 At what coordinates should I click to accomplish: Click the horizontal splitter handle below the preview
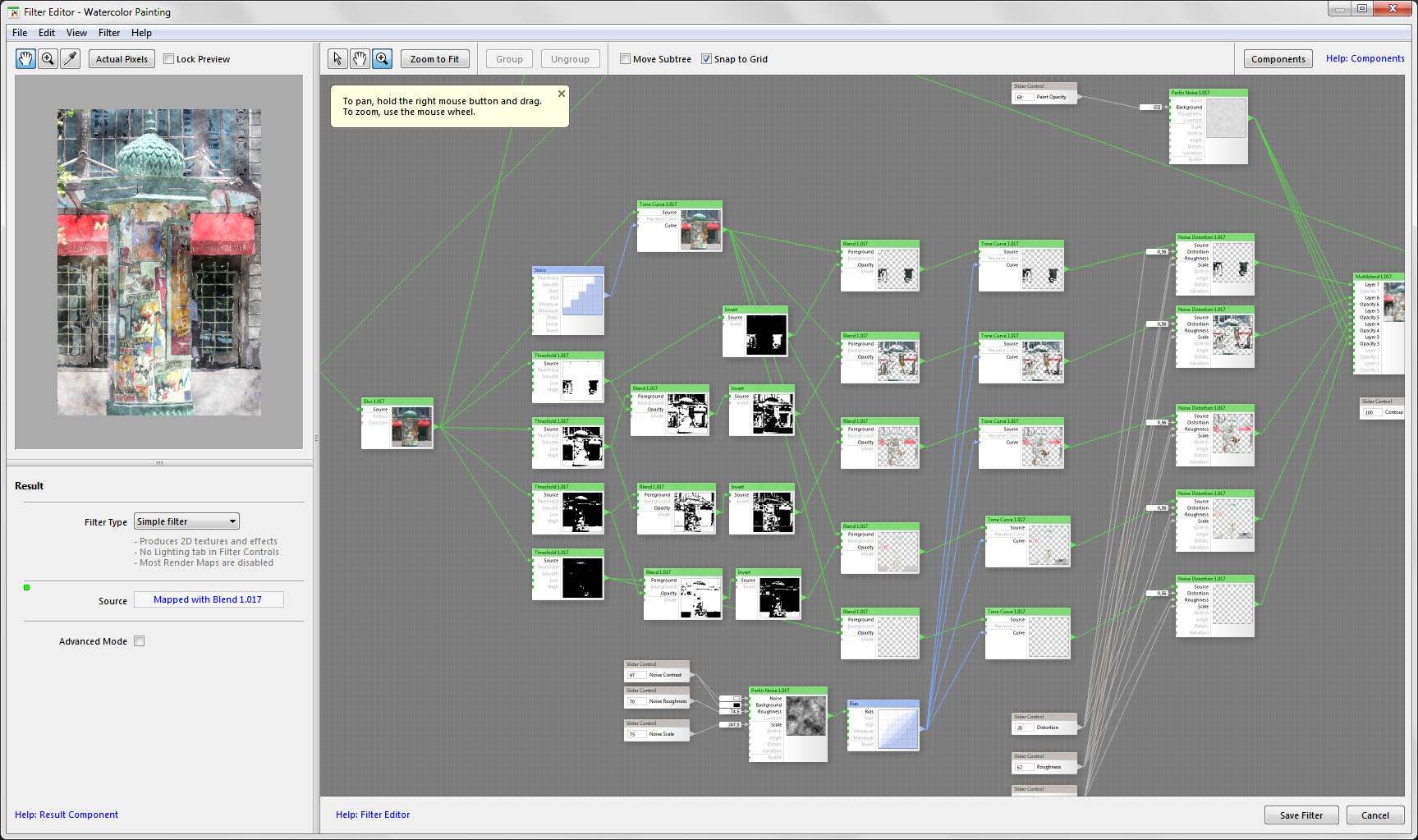tap(159, 462)
